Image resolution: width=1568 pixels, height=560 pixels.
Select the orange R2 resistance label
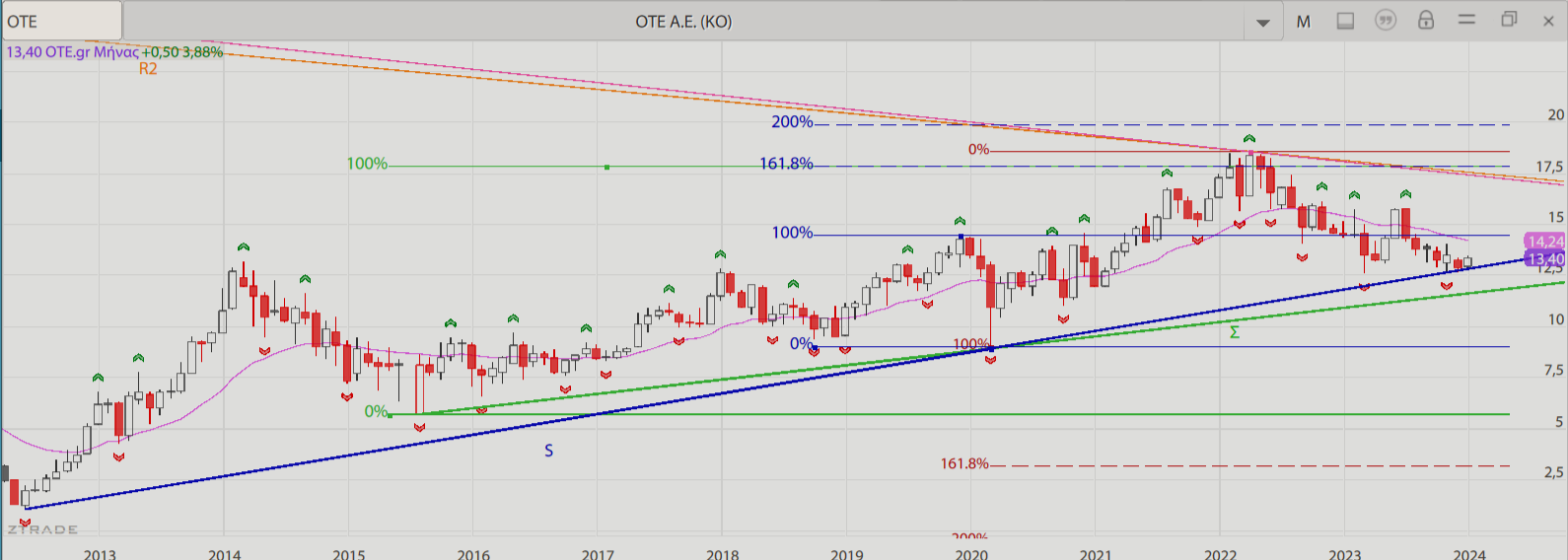click(x=148, y=69)
